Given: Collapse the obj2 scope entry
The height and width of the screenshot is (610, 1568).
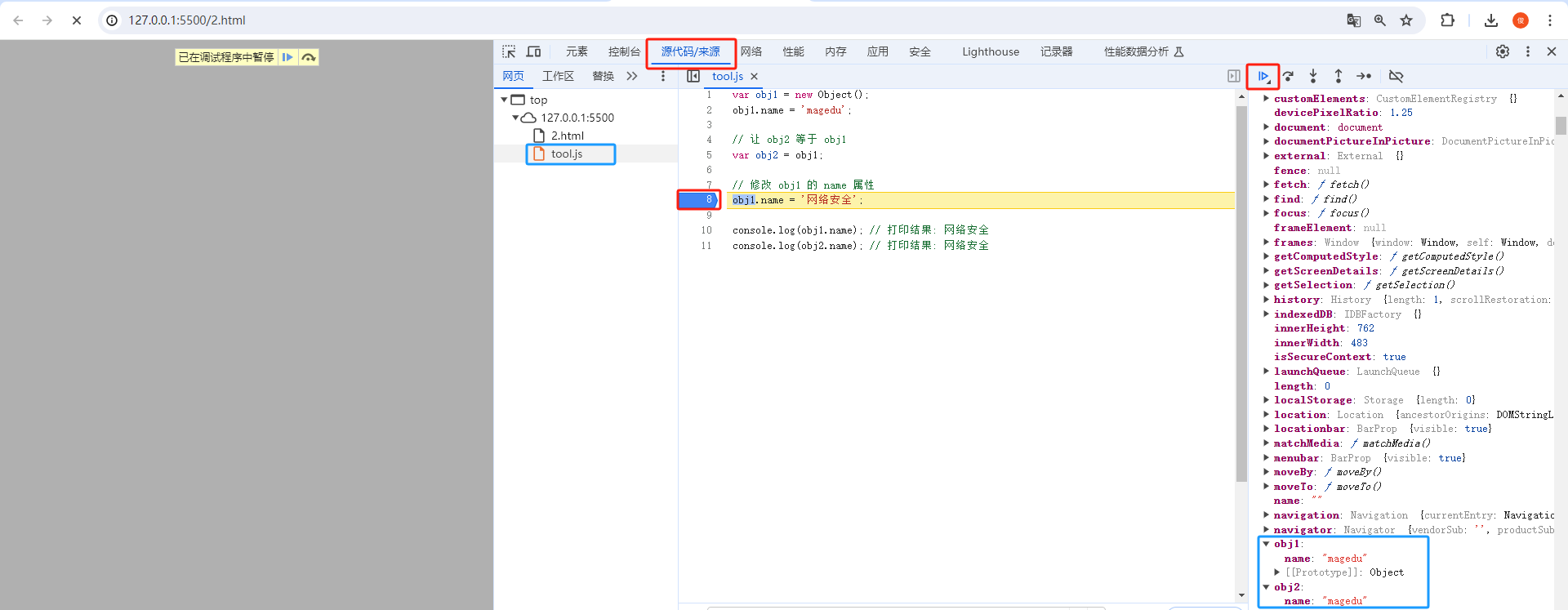Looking at the screenshot, I should [1267, 586].
